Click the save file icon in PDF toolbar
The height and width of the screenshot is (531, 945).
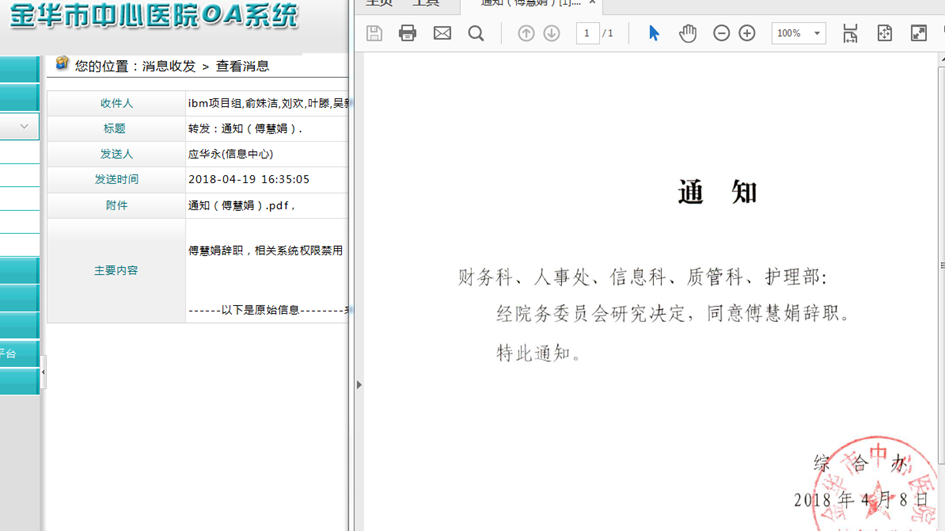[x=374, y=33]
